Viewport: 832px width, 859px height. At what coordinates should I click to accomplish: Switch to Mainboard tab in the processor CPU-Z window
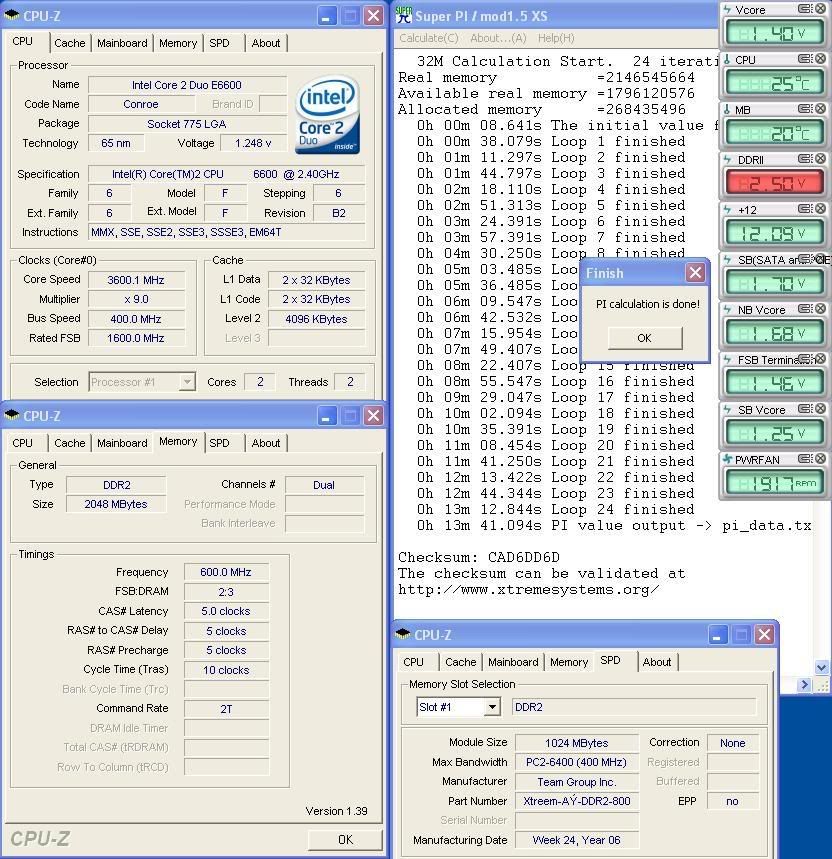pyautogui.click(x=122, y=43)
